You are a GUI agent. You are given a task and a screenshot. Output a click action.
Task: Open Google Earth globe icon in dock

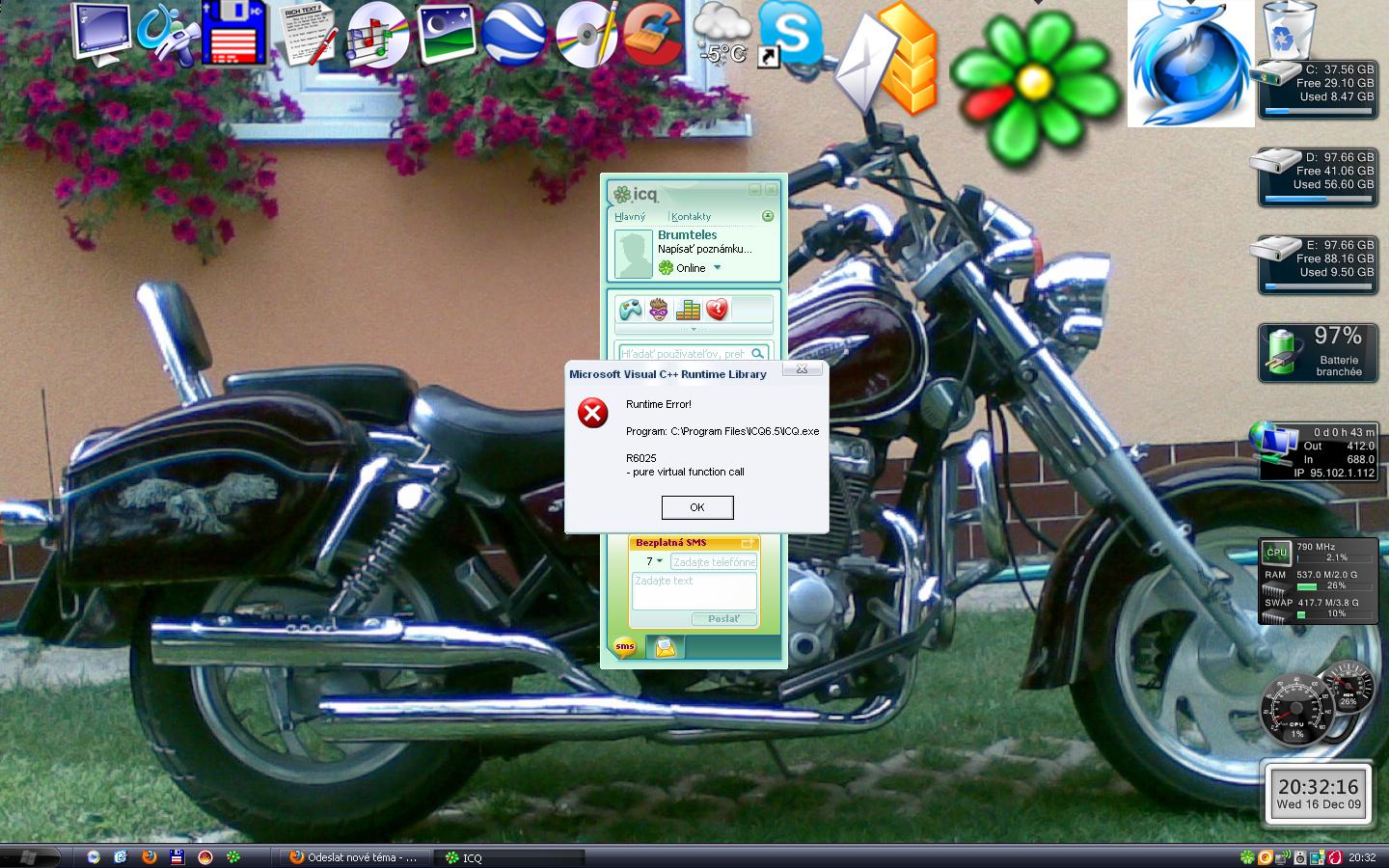point(514,35)
